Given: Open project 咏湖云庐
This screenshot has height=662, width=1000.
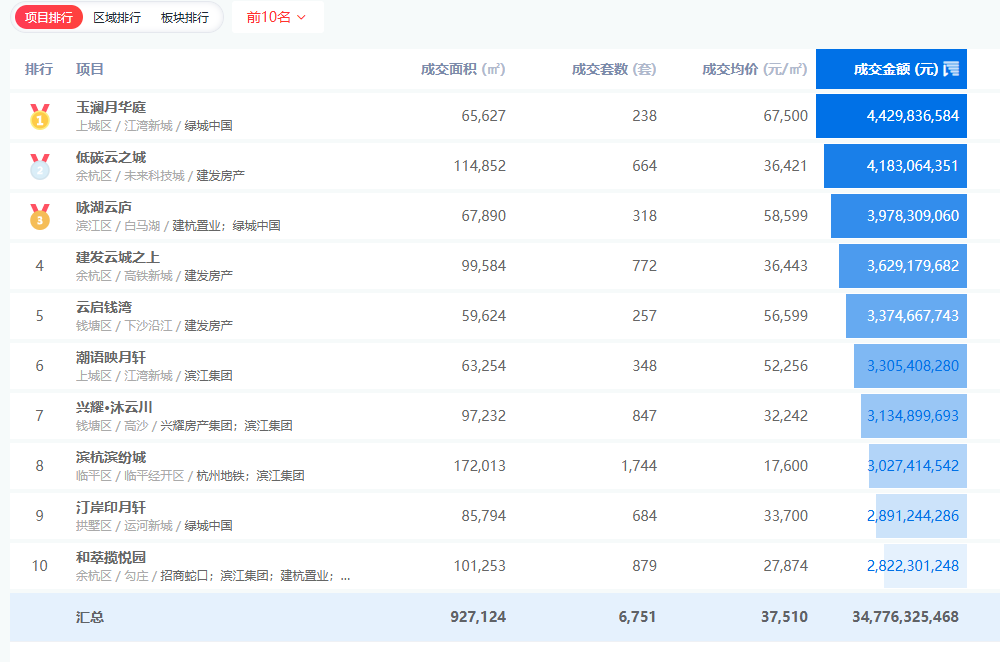Looking at the screenshot, I should 104,207.
